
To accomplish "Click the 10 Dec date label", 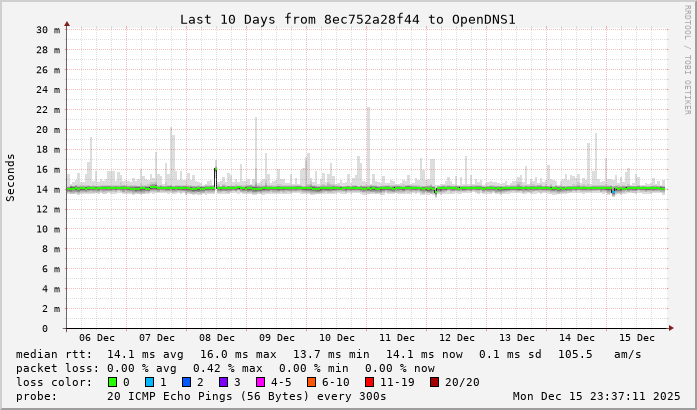I will click(x=337, y=339).
